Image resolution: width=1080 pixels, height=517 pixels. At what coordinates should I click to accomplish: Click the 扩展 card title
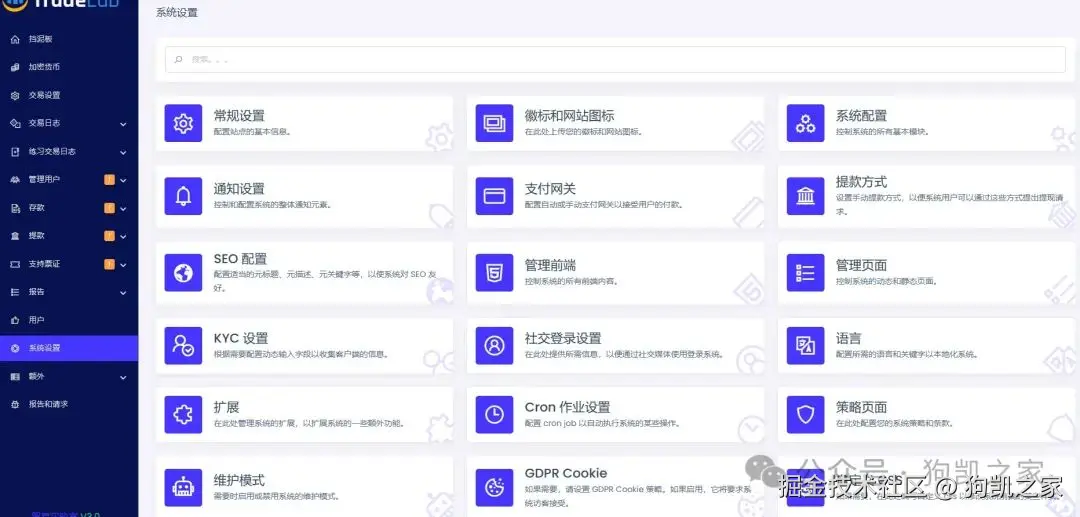227,408
